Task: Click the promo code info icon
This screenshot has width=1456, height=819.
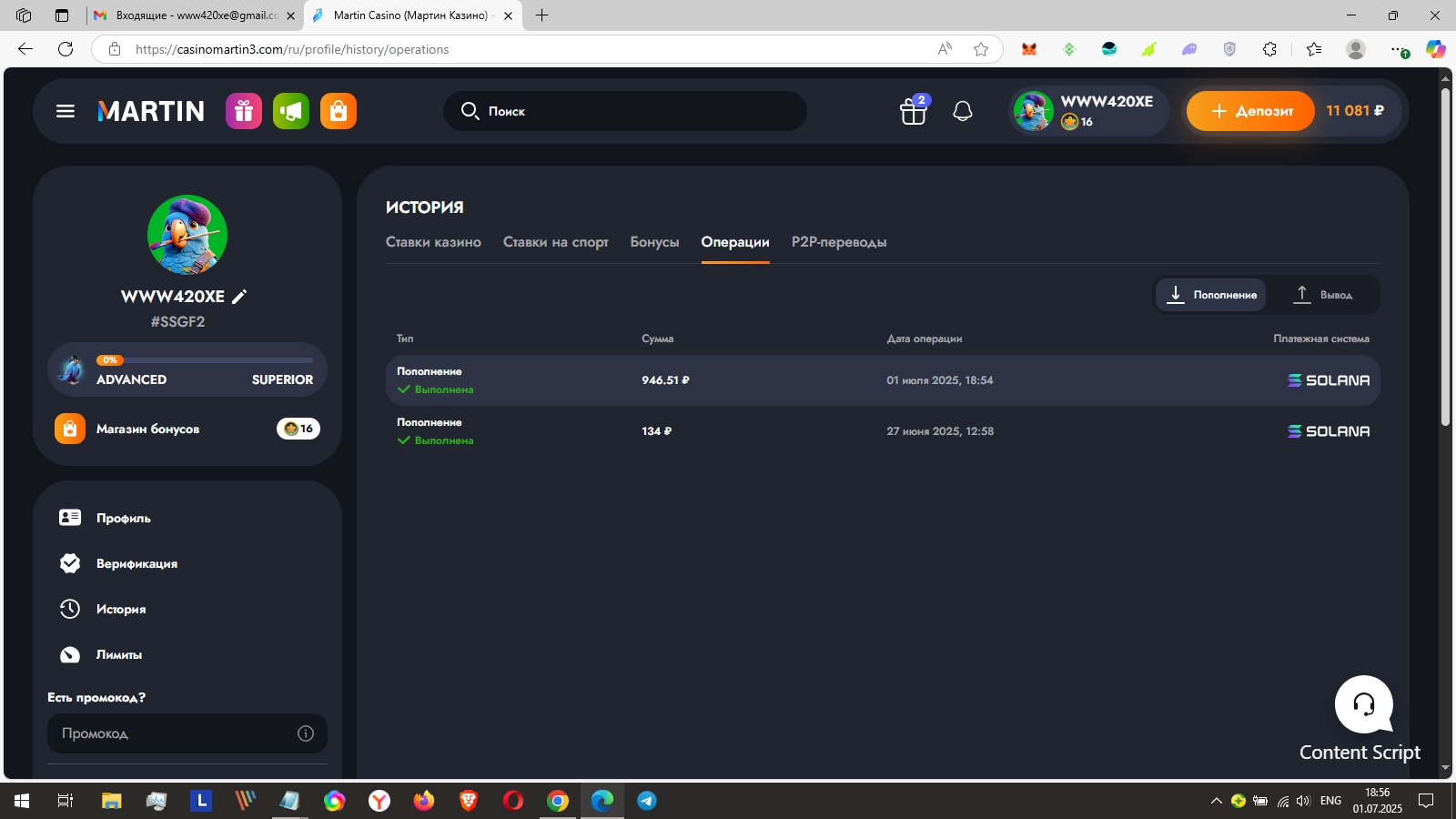Action: [x=306, y=733]
